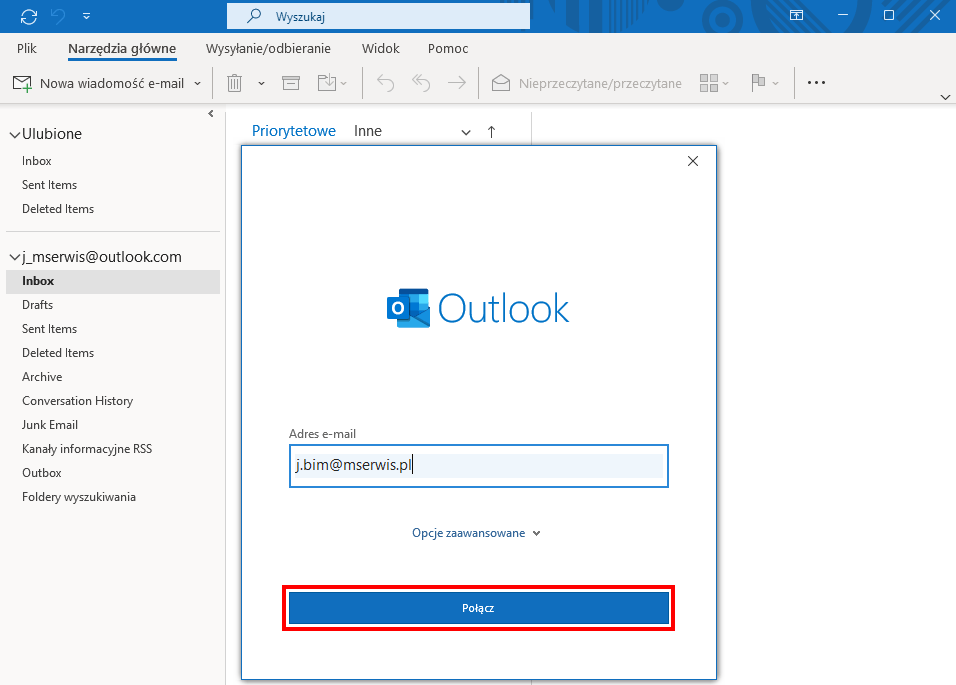This screenshot has height=685, width=956.
Task: Open Inbox under Ulubione
Action: tap(37, 161)
